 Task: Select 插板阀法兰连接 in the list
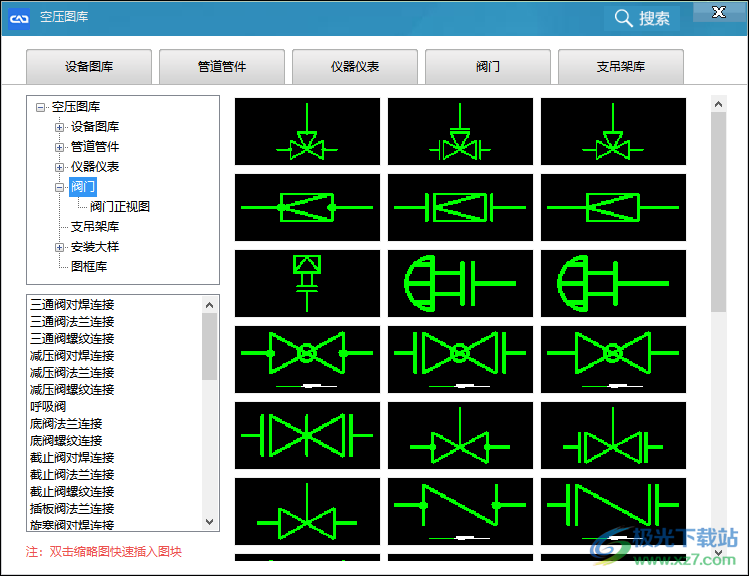(x=72, y=509)
